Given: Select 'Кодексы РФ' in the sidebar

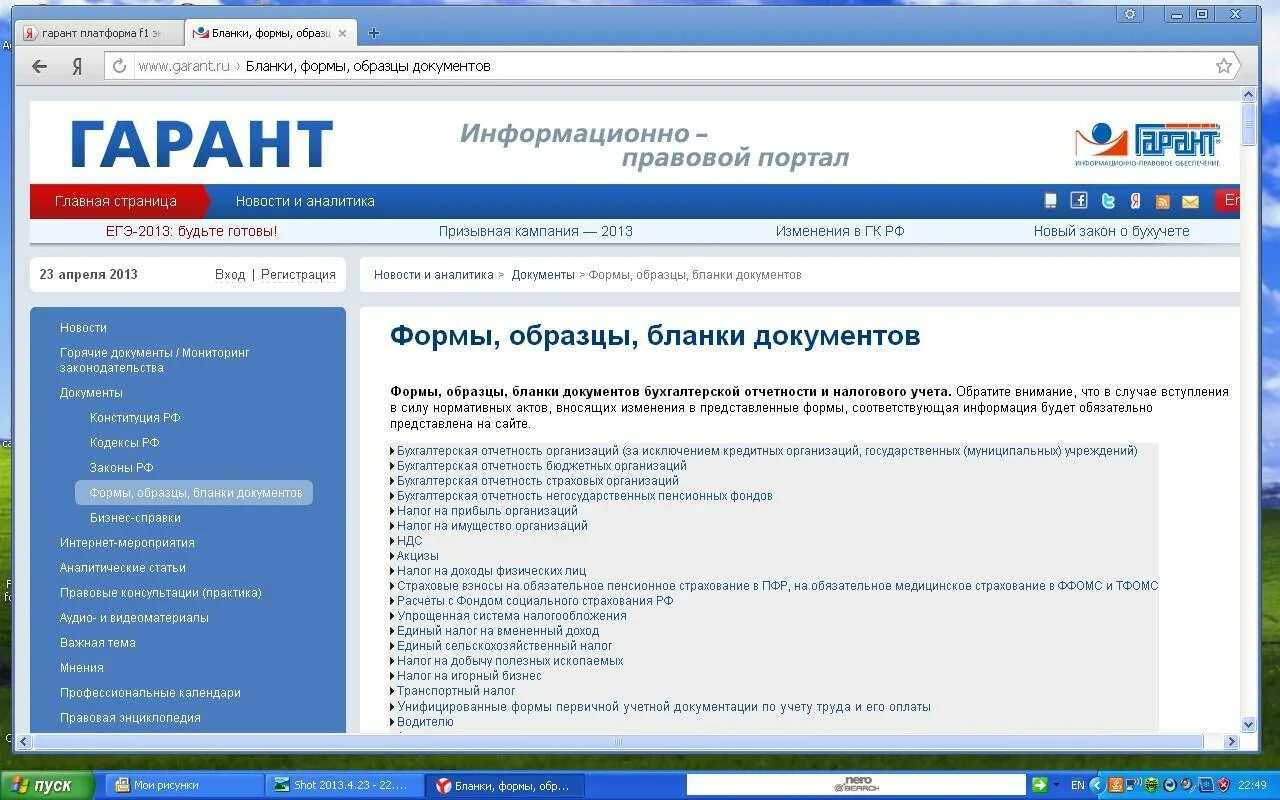Looking at the screenshot, I should pos(124,443).
